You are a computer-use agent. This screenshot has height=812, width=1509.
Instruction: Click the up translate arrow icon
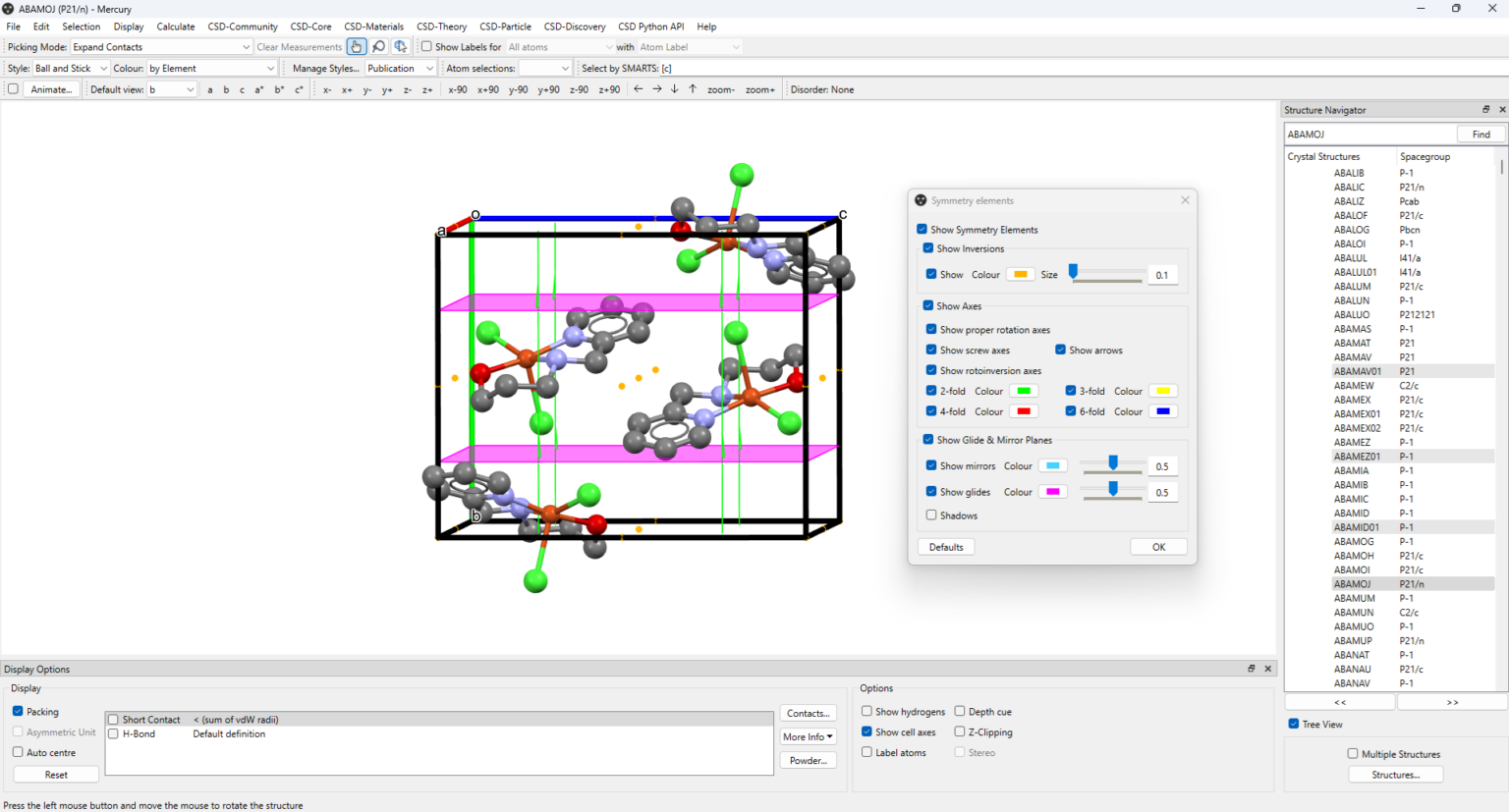pos(692,88)
